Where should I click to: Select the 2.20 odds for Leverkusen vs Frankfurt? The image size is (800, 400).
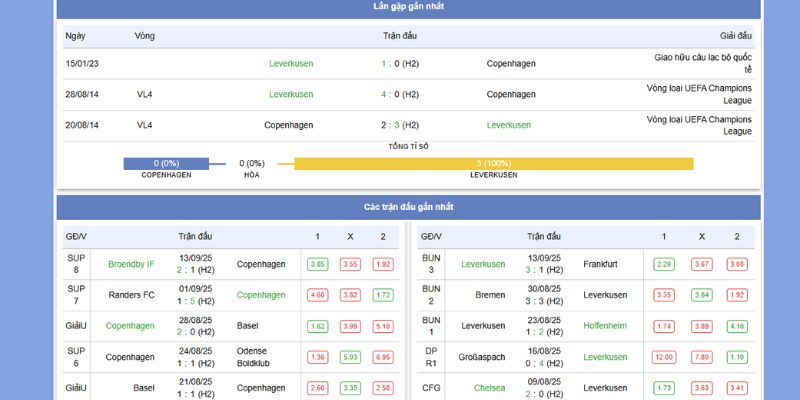663,264
